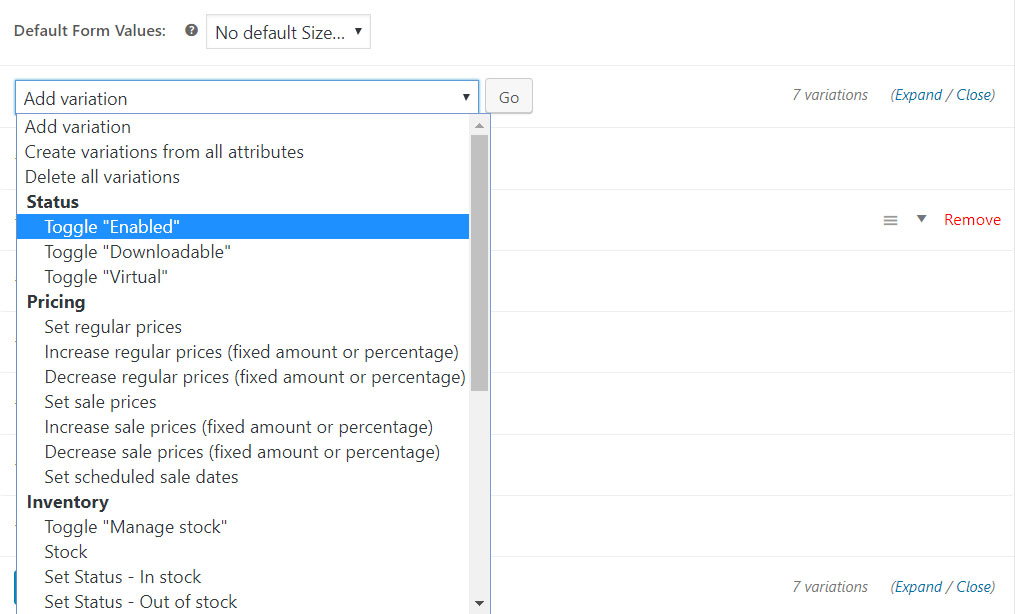Select Toggle "Downloadable" option

(x=243, y=252)
